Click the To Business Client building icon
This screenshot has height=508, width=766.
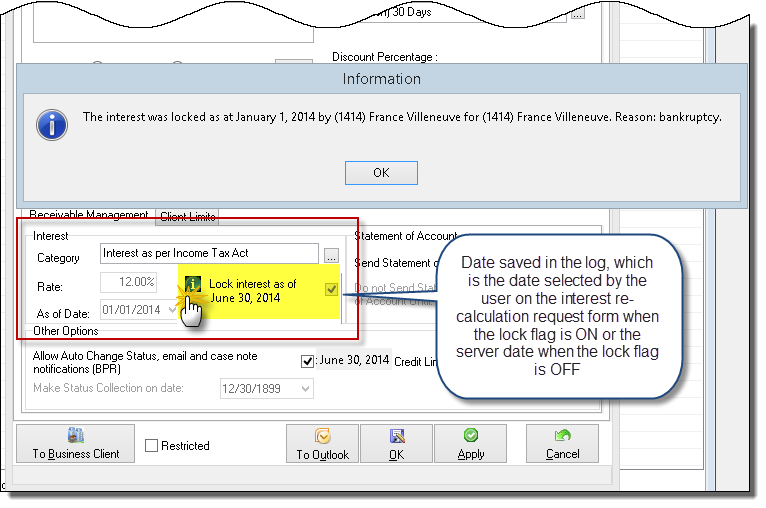pos(76,435)
